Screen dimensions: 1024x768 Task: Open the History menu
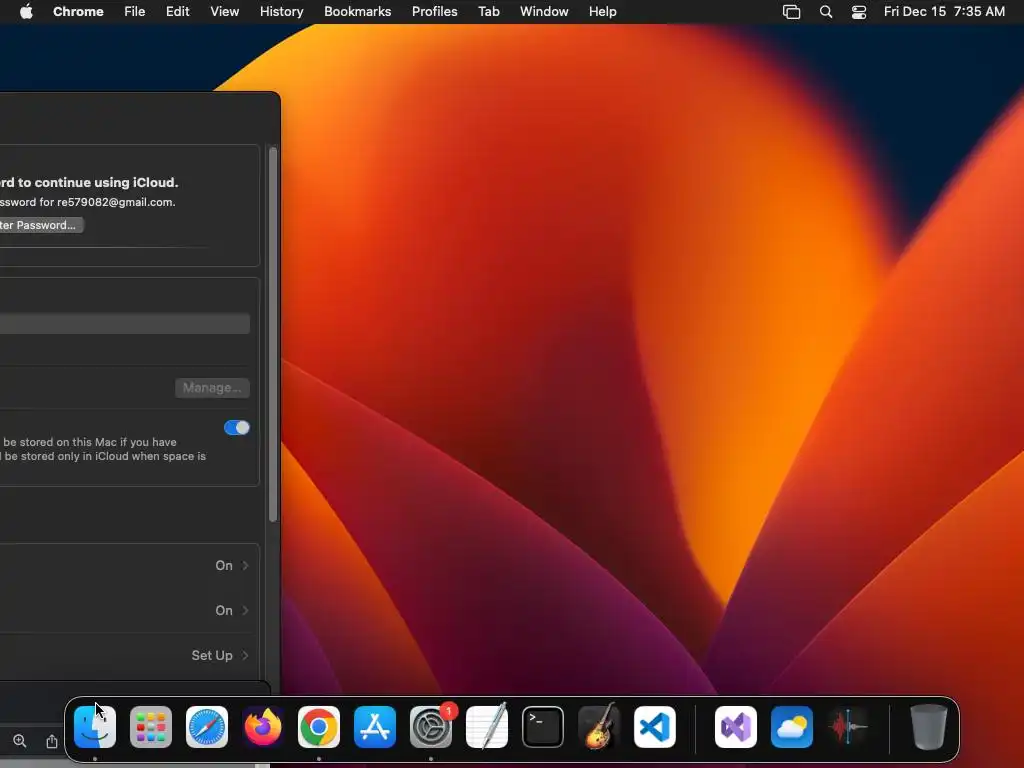(281, 12)
